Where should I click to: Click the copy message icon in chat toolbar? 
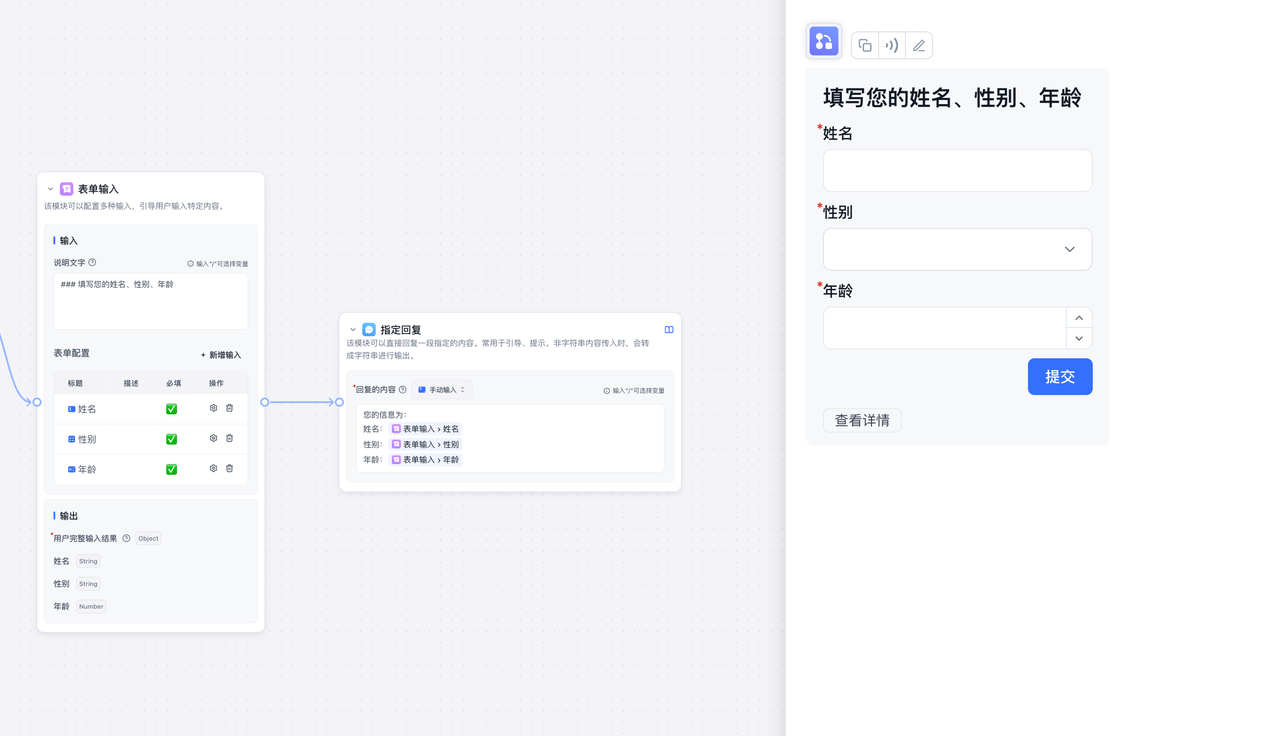pos(865,45)
